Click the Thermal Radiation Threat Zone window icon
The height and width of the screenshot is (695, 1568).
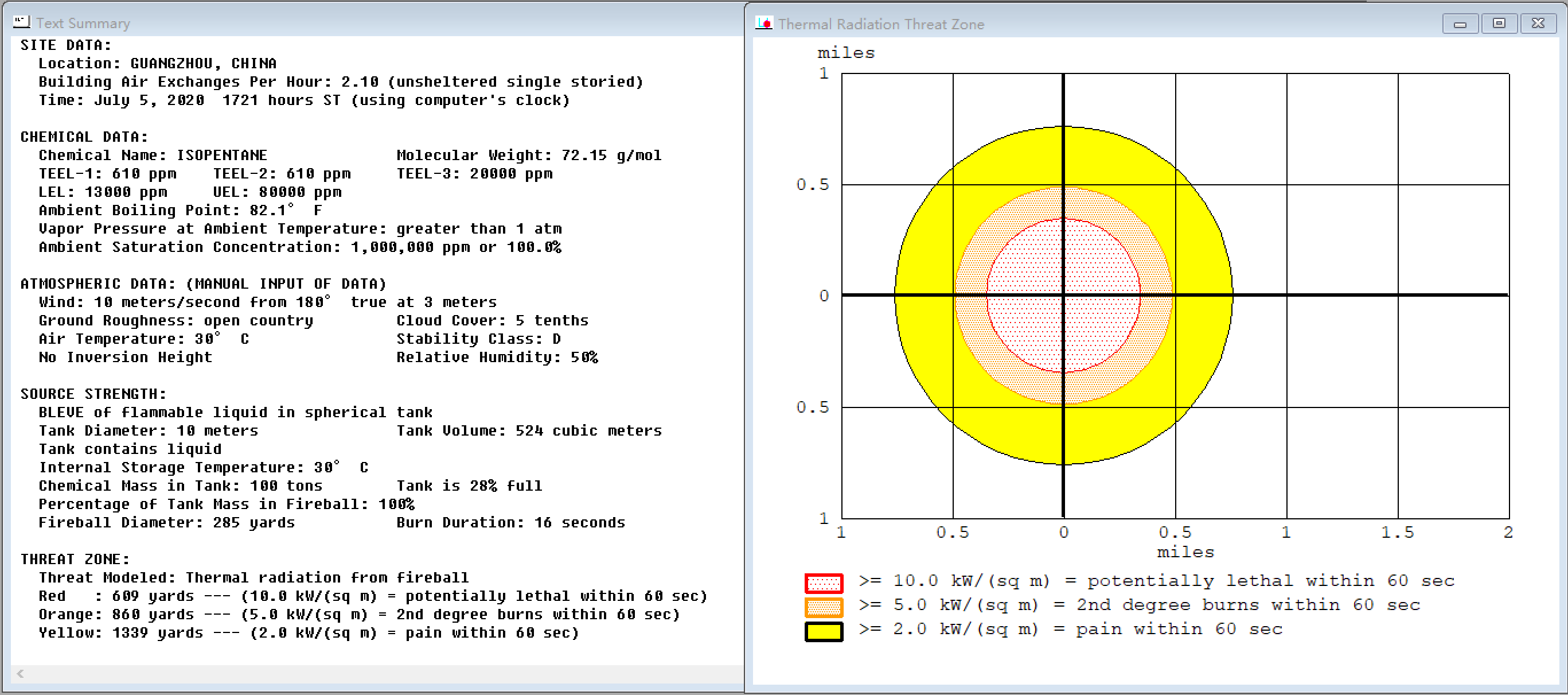coord(763,23)
